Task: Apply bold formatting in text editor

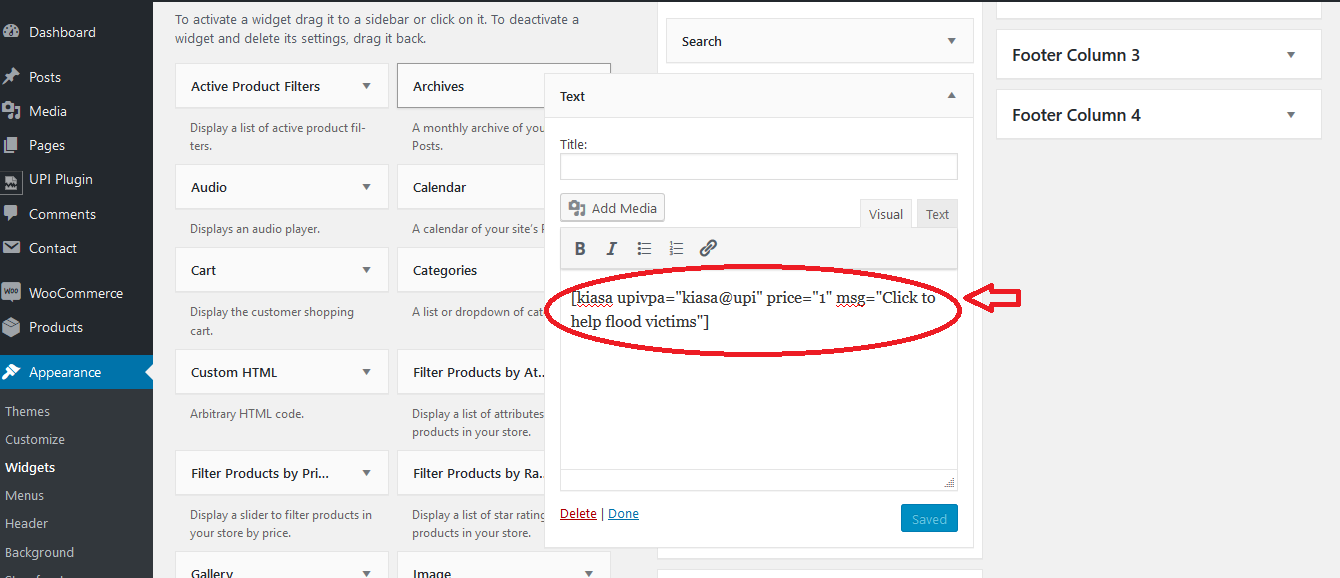Action: tap(580, 249)
